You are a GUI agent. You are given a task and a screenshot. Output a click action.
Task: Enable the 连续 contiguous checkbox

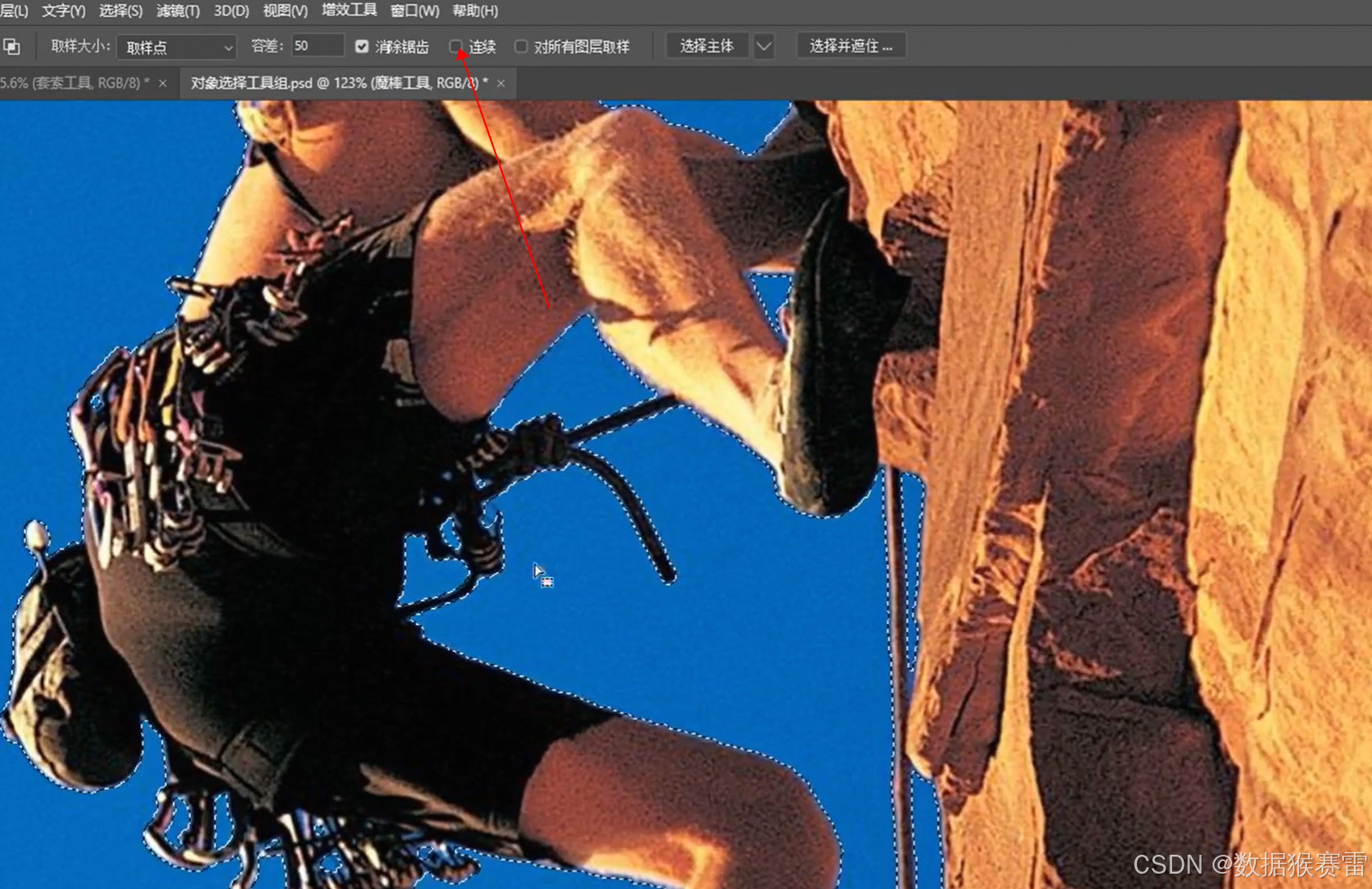click(456, 46)
